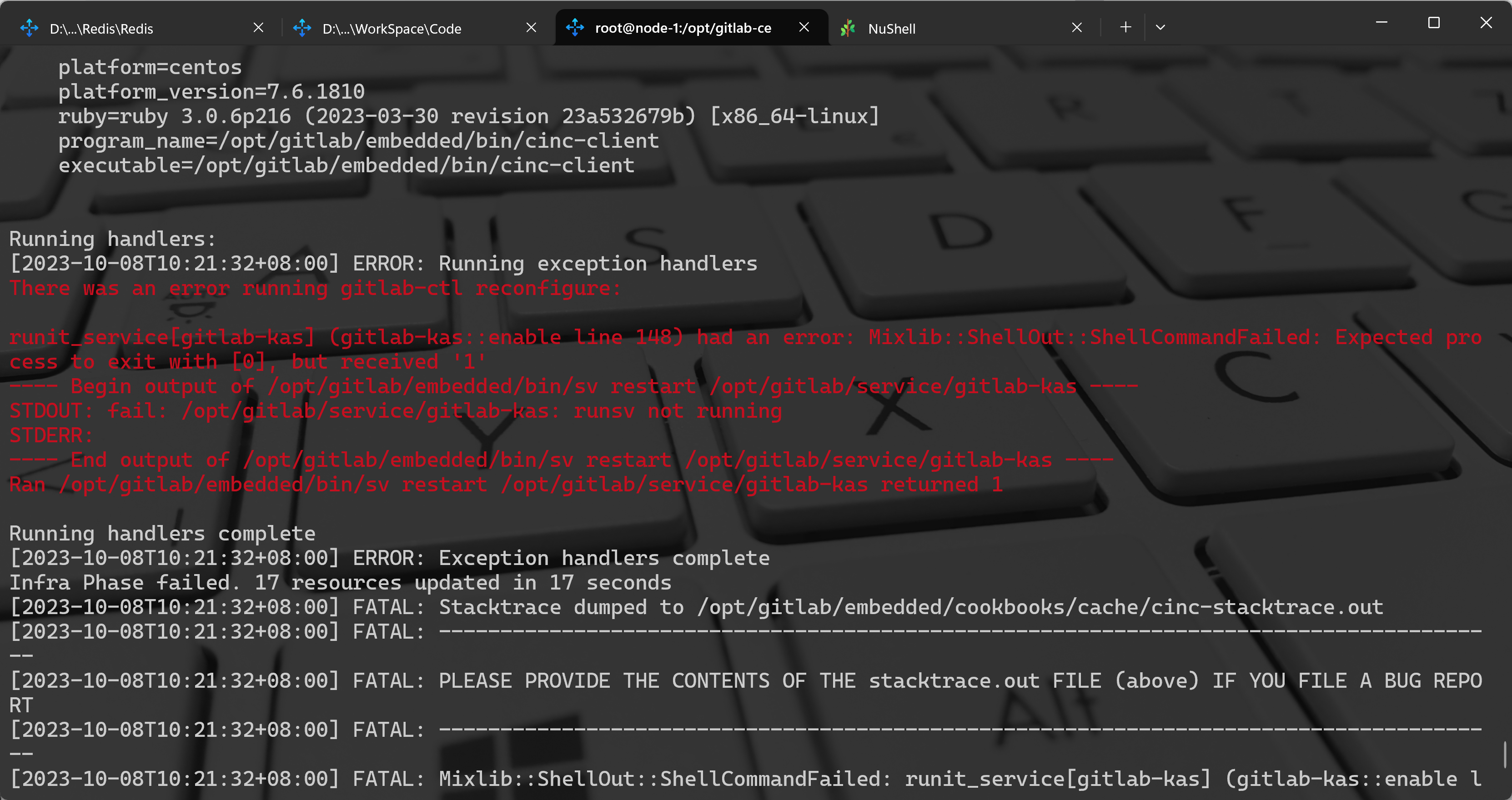
Task: Click the red gitlab-ctl reconfigure error line
Action: 315,288
